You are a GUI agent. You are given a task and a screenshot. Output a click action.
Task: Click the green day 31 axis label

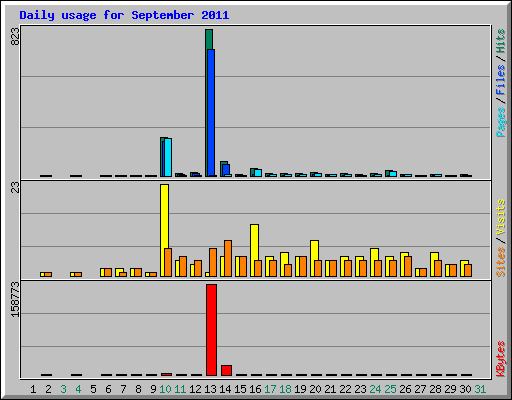(480, 389)
